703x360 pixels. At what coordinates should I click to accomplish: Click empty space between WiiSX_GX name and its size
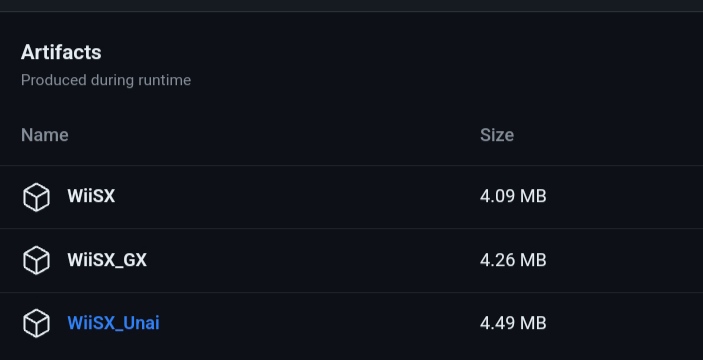click(x=312, y=260)
